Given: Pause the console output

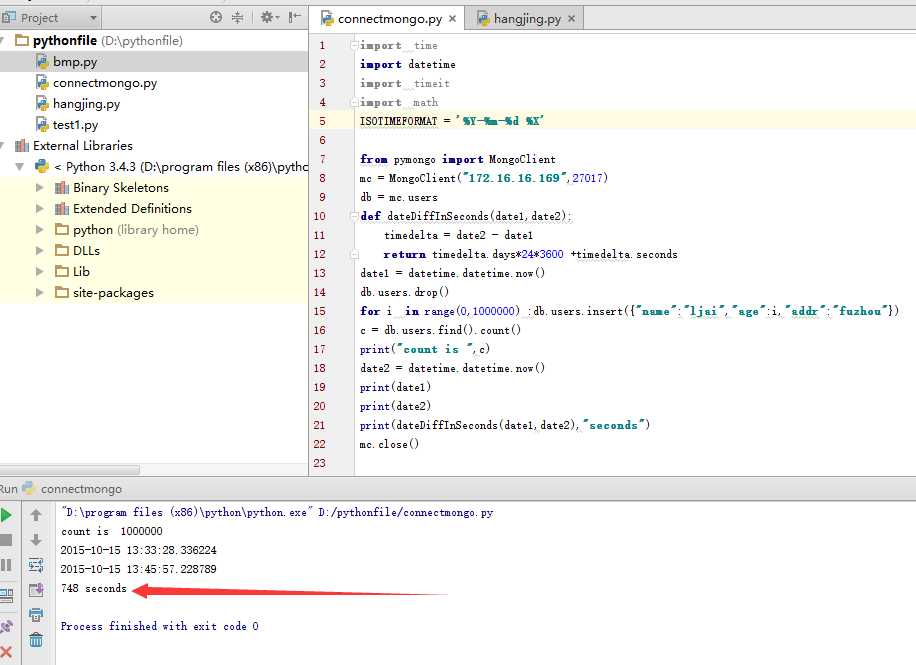Looking at the screenshot, I should click(6, 565).
